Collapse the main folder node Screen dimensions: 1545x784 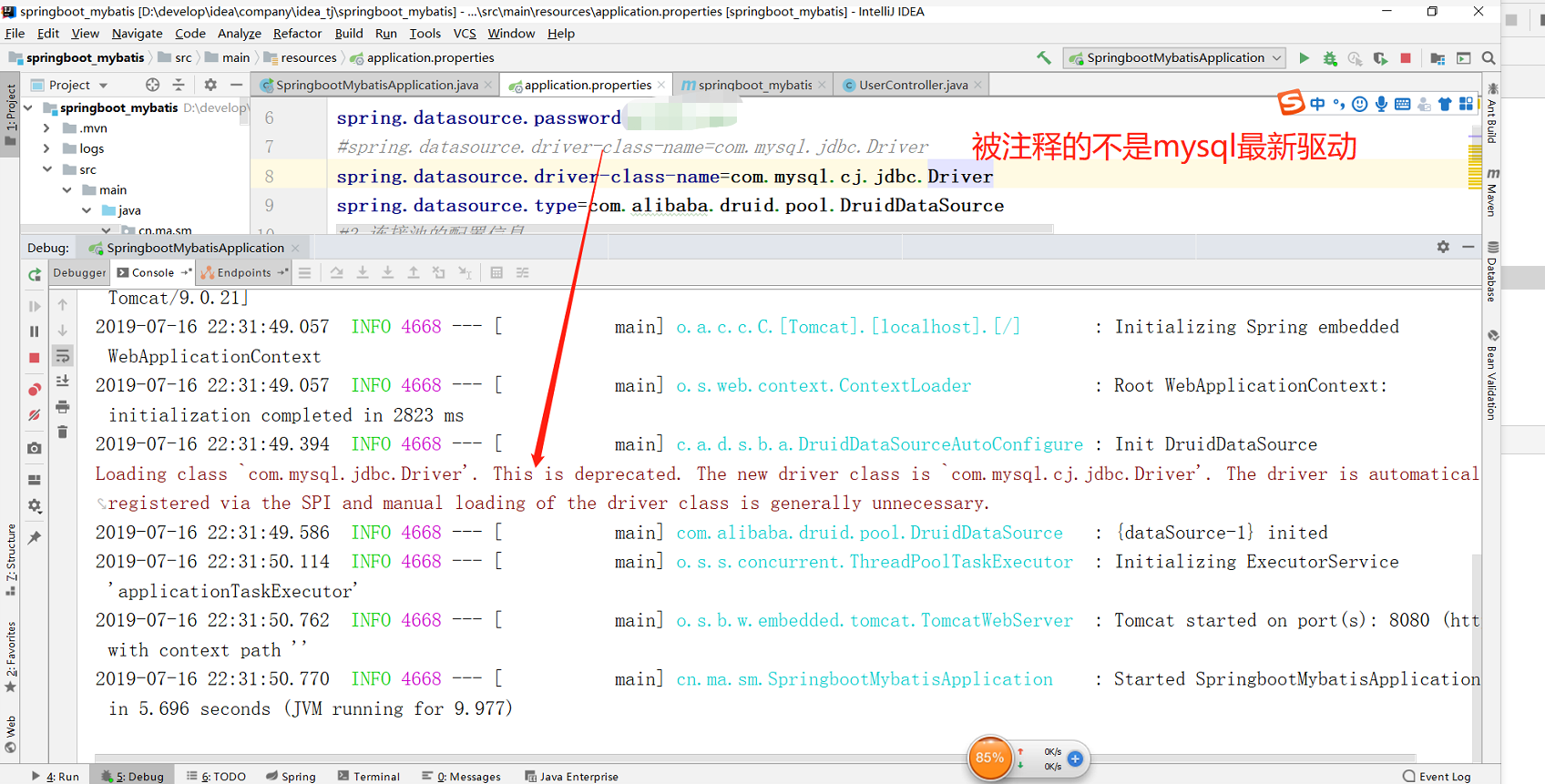pos(67,190)
